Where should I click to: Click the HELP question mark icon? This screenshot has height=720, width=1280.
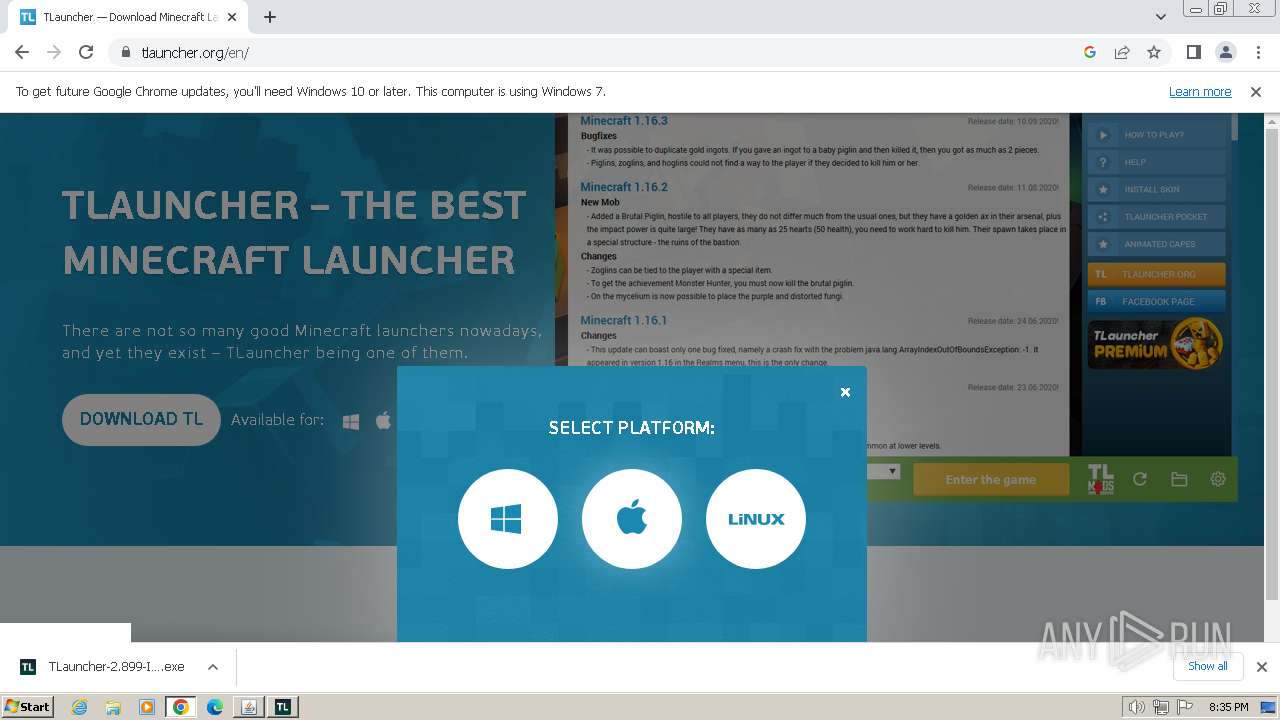1103,162
